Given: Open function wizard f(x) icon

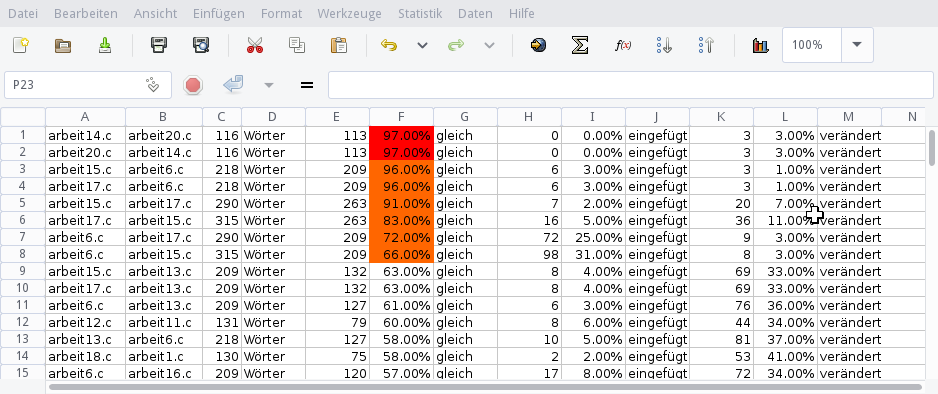Looking at the screenshot, I should [623, 45].
